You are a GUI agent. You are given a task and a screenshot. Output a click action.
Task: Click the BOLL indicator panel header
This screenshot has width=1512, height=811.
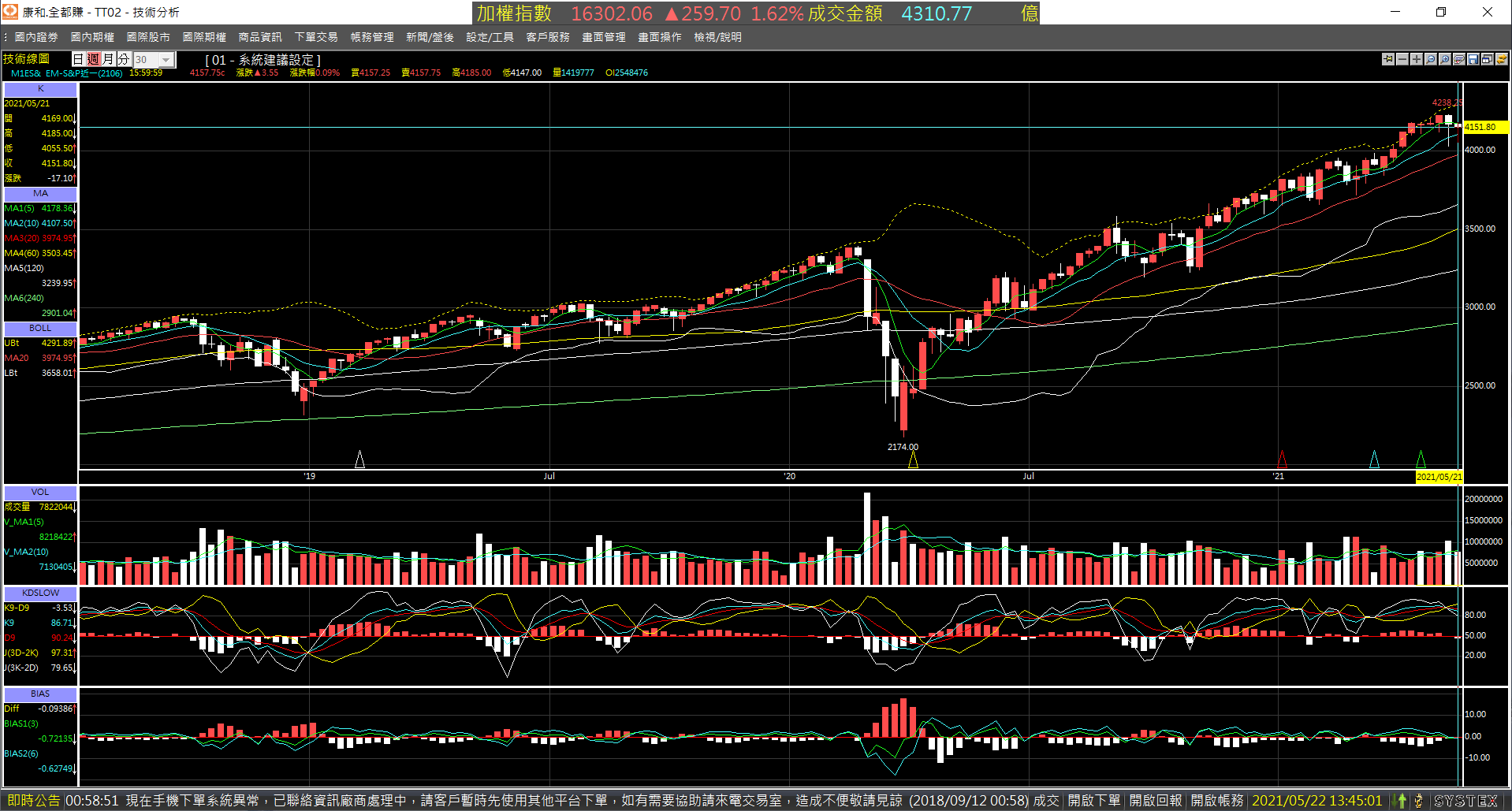[40, 328]
